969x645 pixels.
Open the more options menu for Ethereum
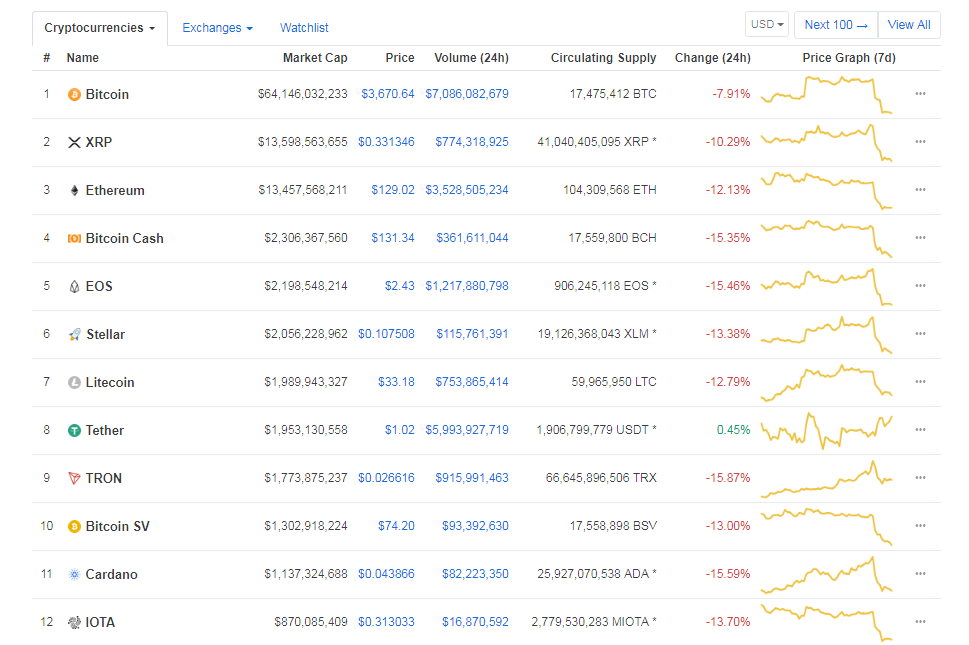920,190
